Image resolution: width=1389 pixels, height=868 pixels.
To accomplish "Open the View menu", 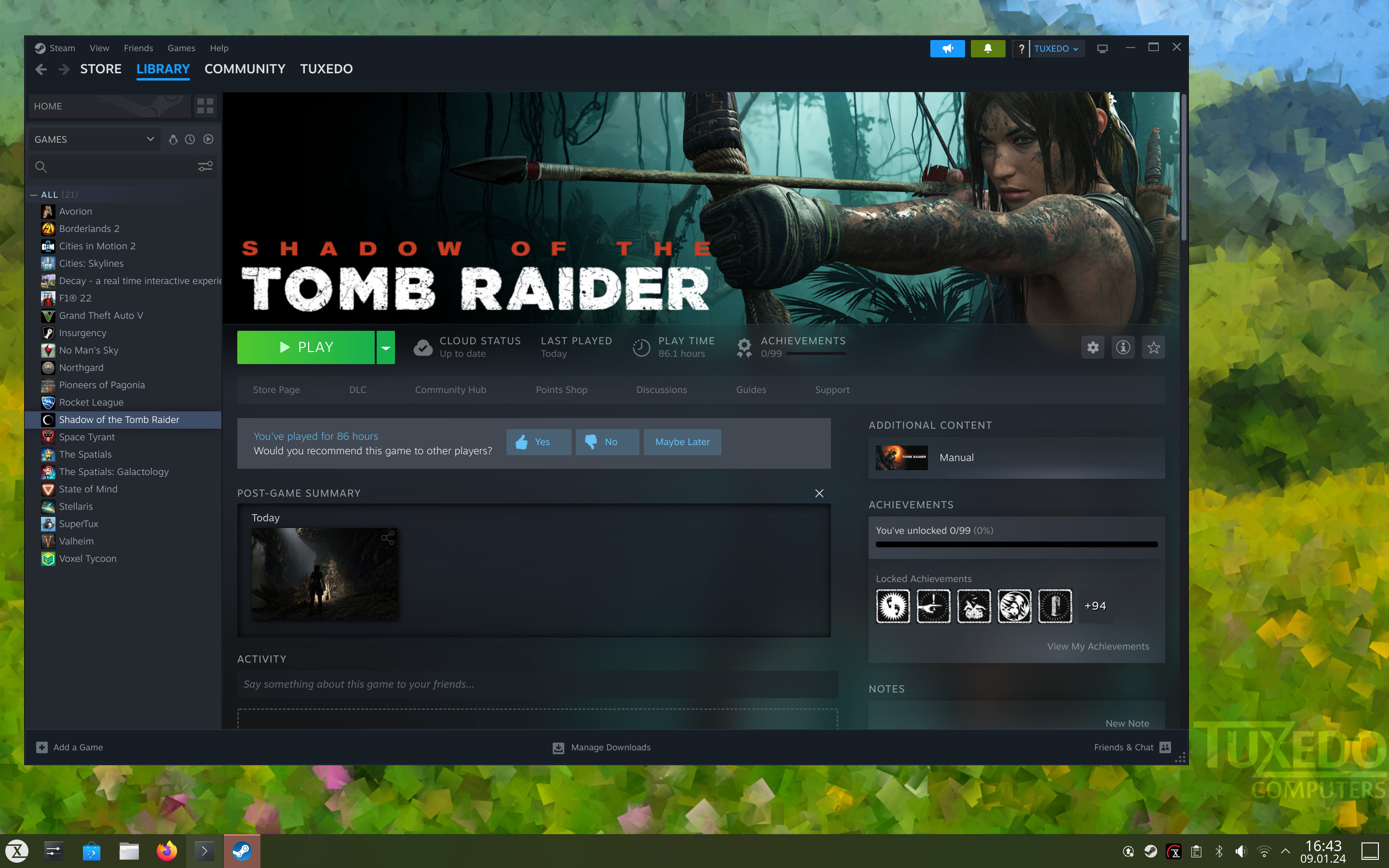I will point(99,48).
